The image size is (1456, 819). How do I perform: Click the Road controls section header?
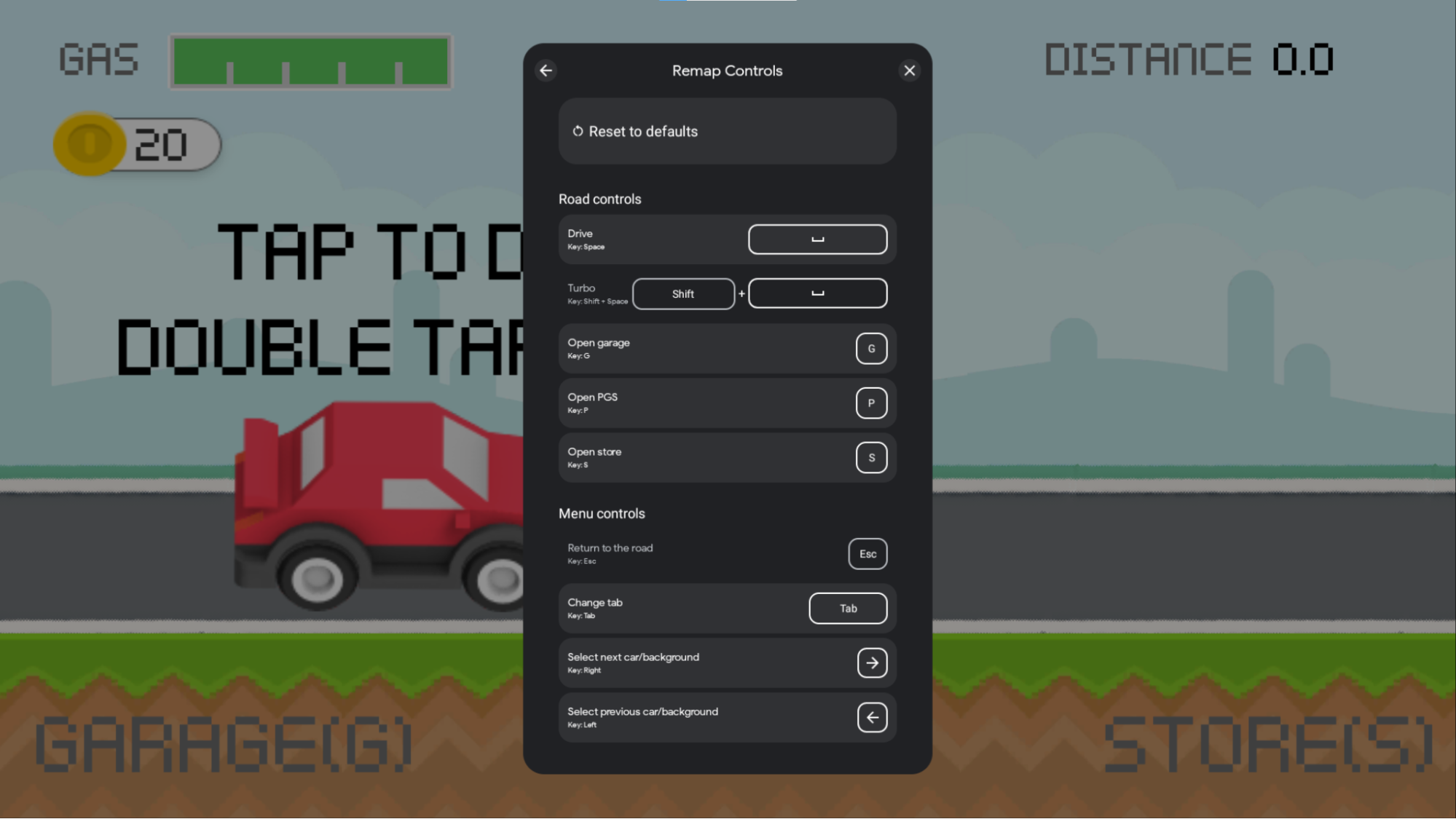600,199
